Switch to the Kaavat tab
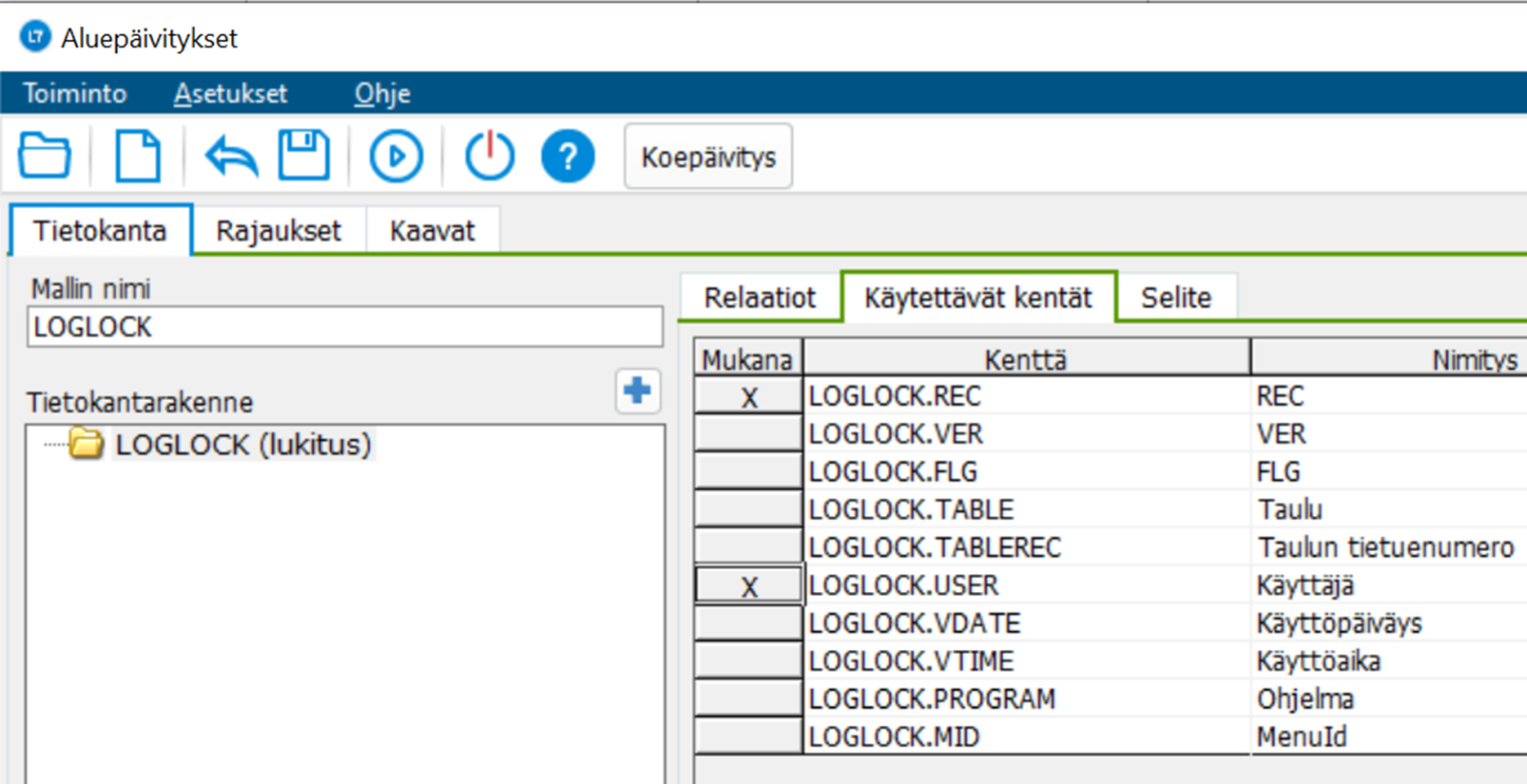Image resolution: width=1527 pixels, height=784 pixels. pos(433,231)
